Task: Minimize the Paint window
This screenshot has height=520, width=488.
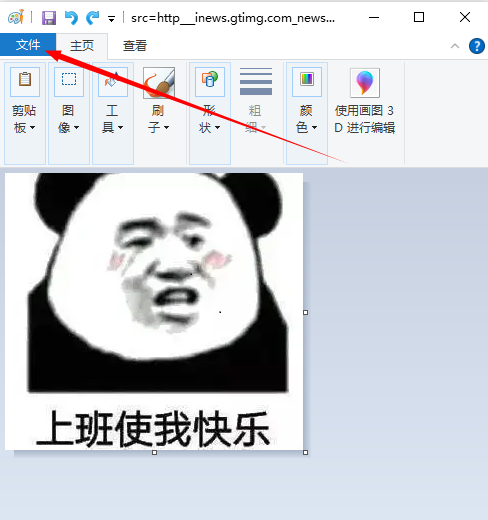Action: [374, 17]
